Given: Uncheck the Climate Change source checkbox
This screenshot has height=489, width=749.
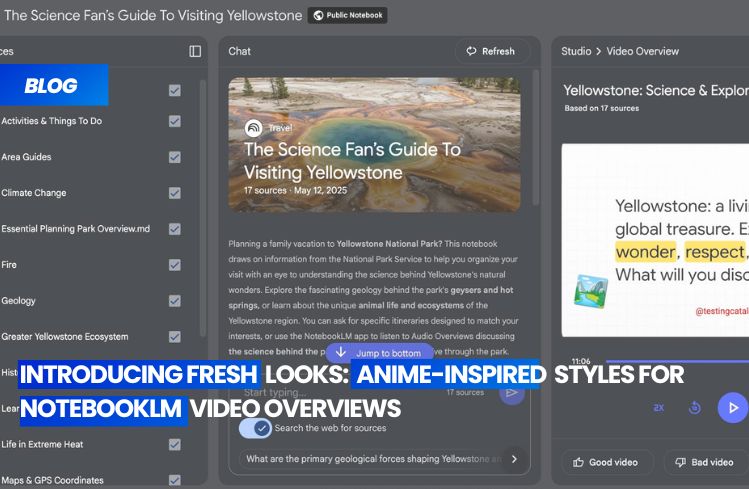Looking at the screenshot, I should click(175, 193).
